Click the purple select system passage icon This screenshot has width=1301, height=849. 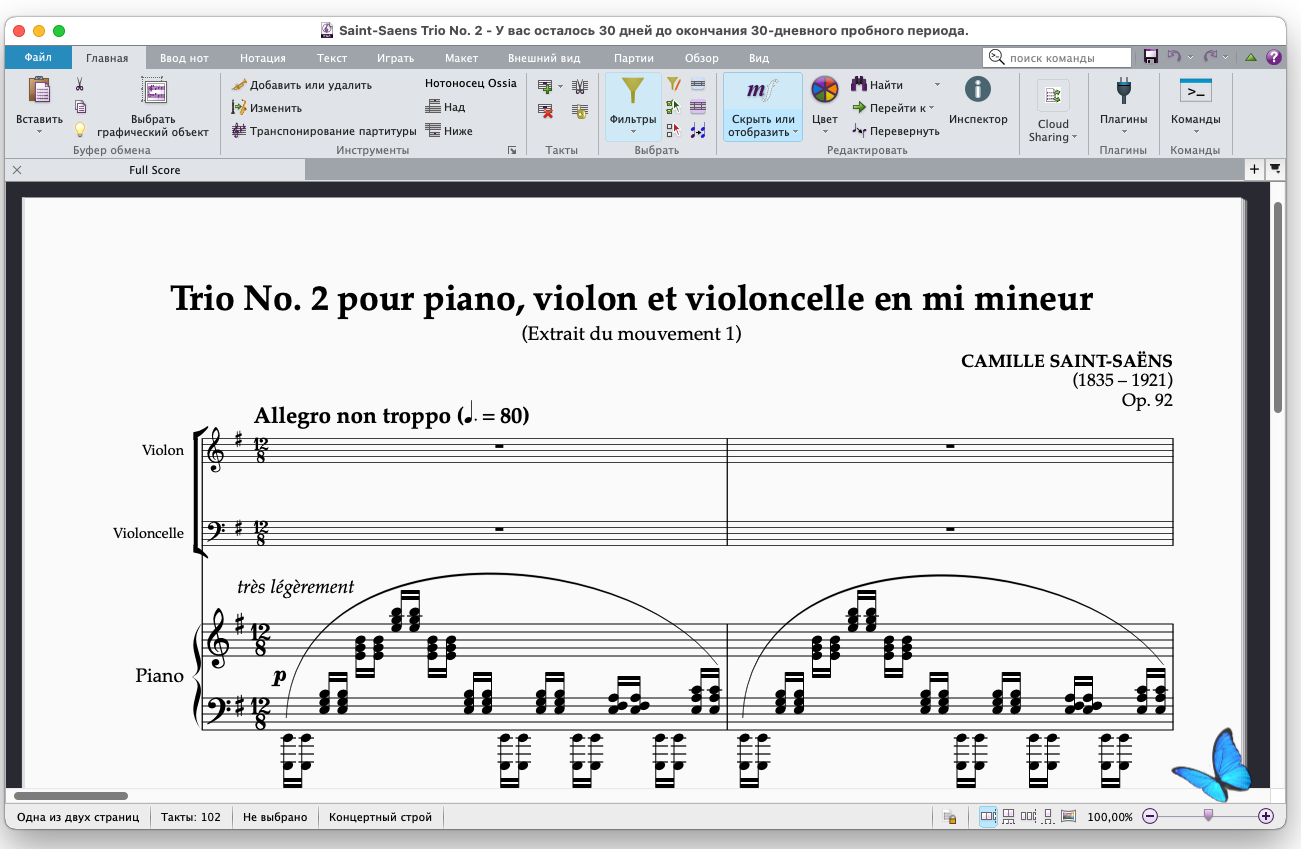[x=698, y=107]
